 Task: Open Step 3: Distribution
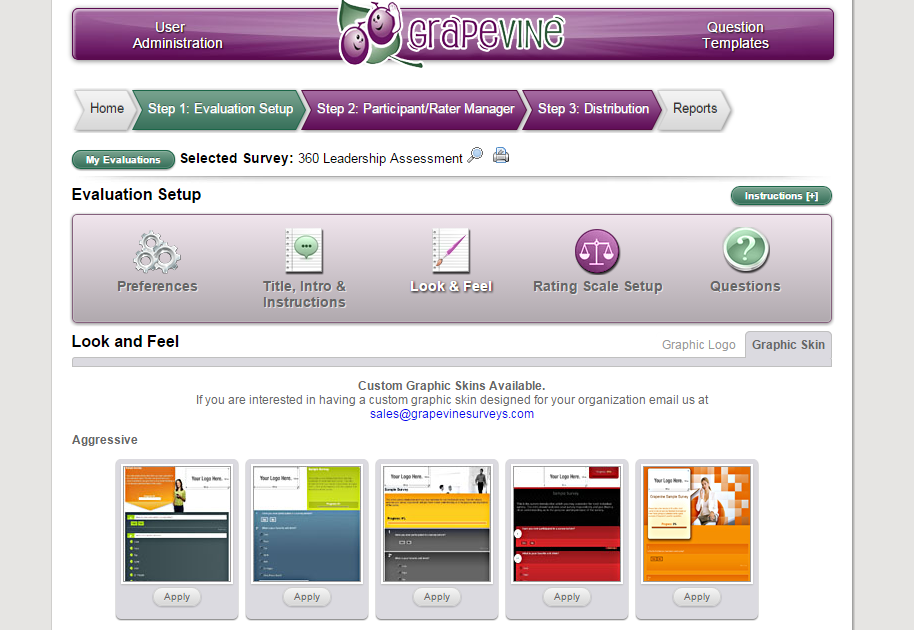[x=593, y=109]
